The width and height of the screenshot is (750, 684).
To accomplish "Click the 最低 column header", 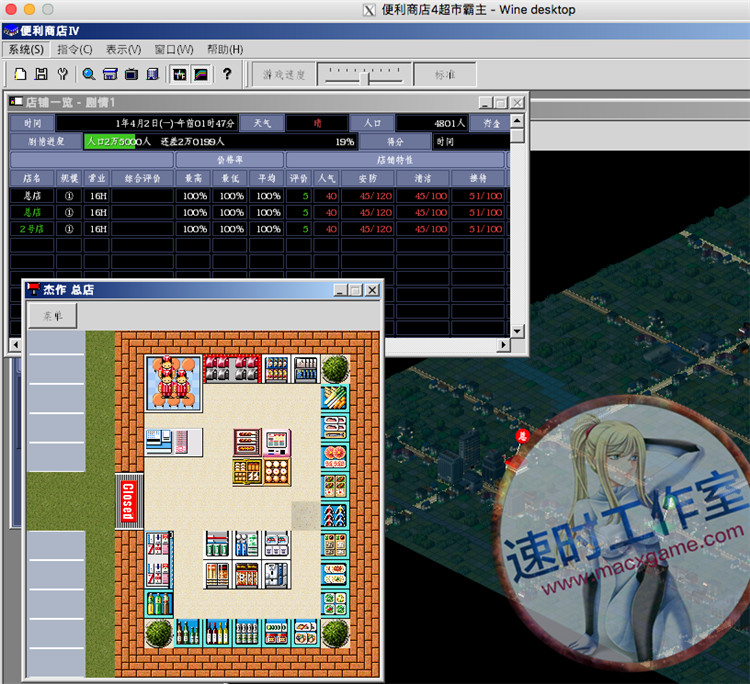I will pos(231,178).
